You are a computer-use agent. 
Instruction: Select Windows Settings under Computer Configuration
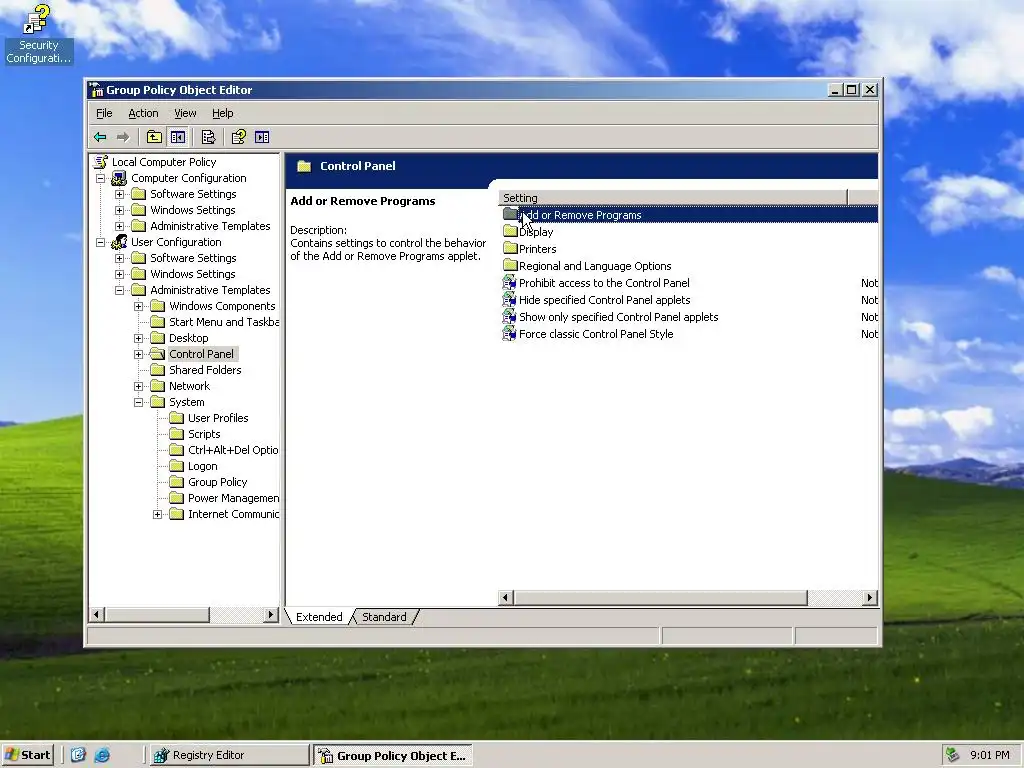click(193, 210)
